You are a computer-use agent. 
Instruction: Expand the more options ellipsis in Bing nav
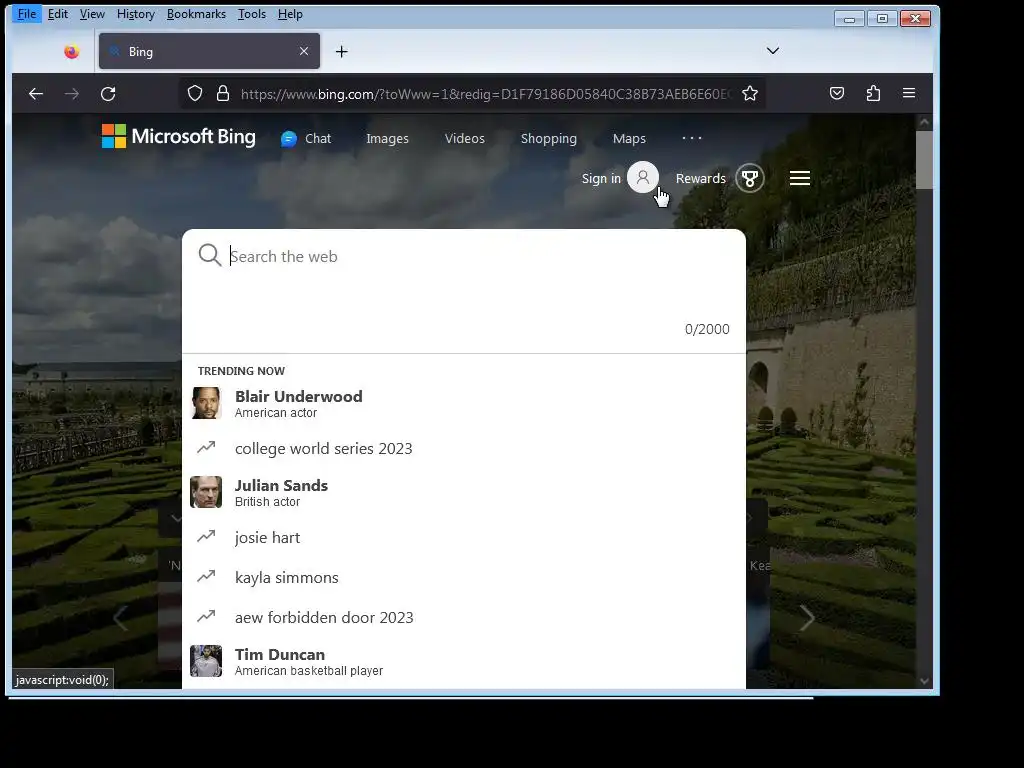click(x=692, y=138)
